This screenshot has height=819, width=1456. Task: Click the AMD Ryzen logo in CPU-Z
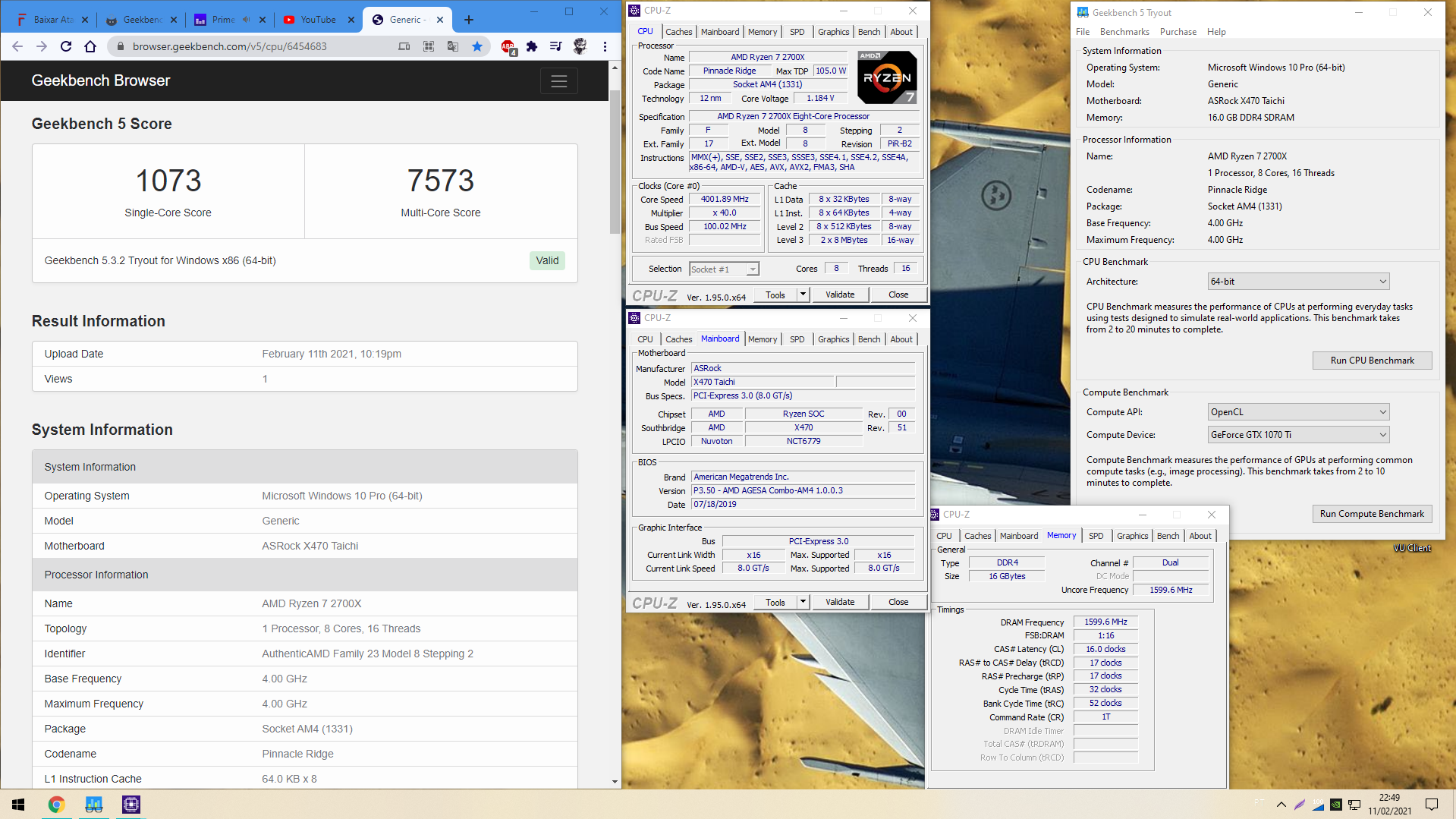coord(887,77)
